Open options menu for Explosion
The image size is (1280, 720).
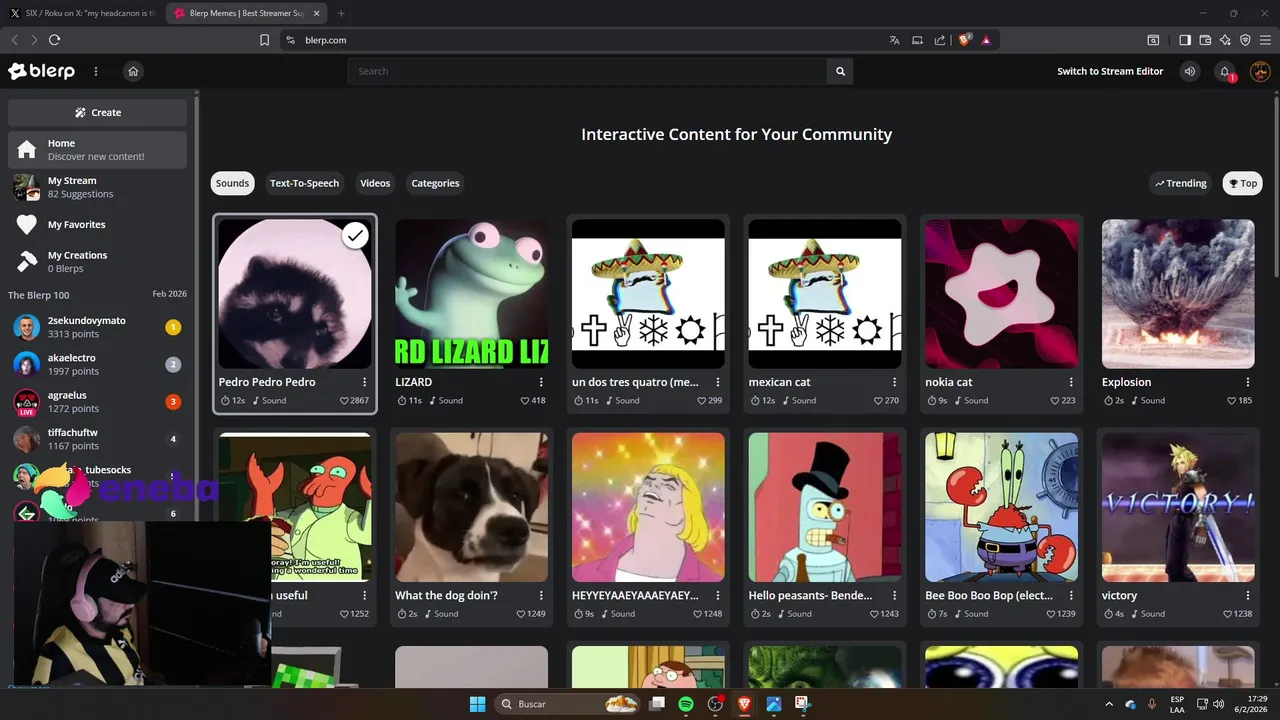(1248, 382)
